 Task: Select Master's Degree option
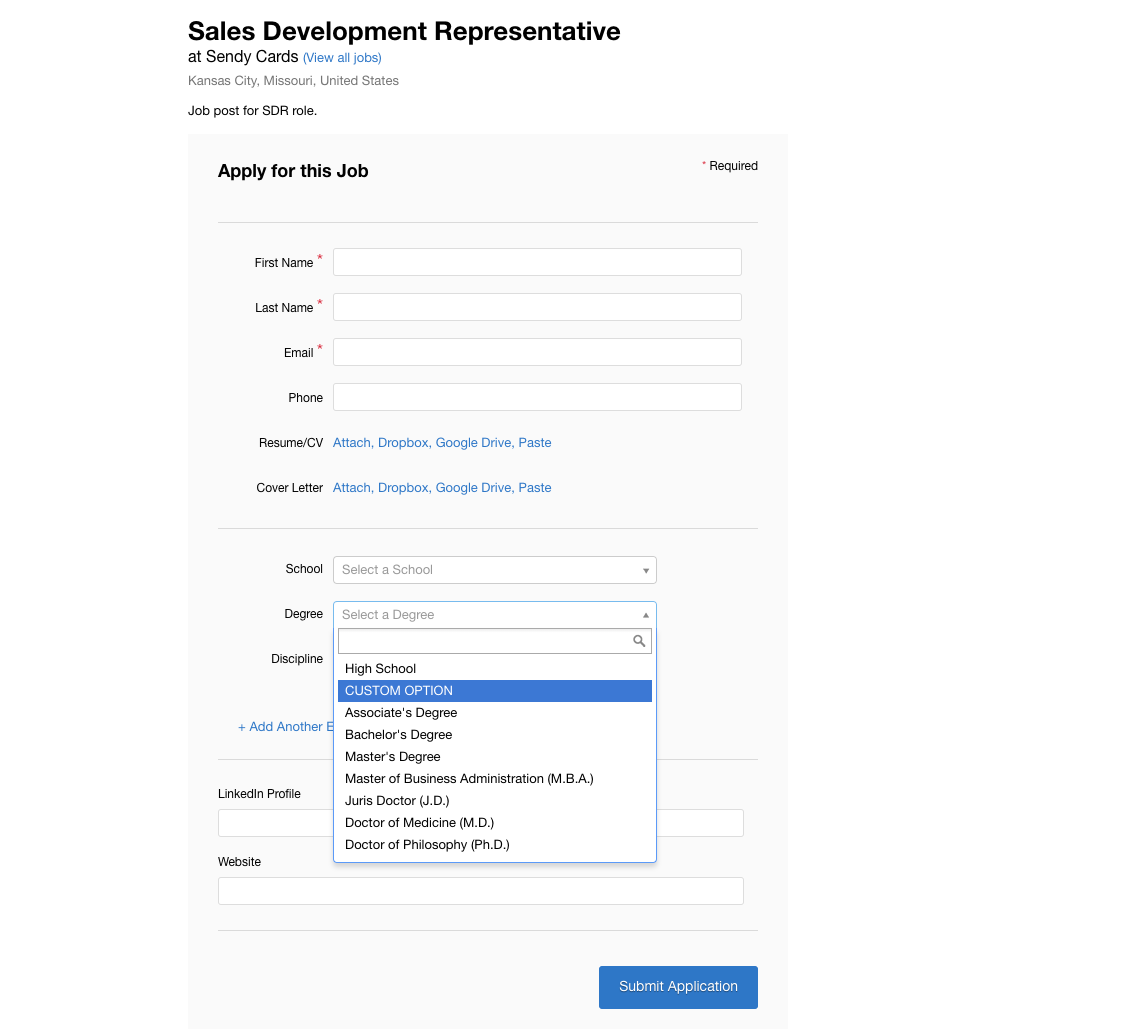point(393,757)
